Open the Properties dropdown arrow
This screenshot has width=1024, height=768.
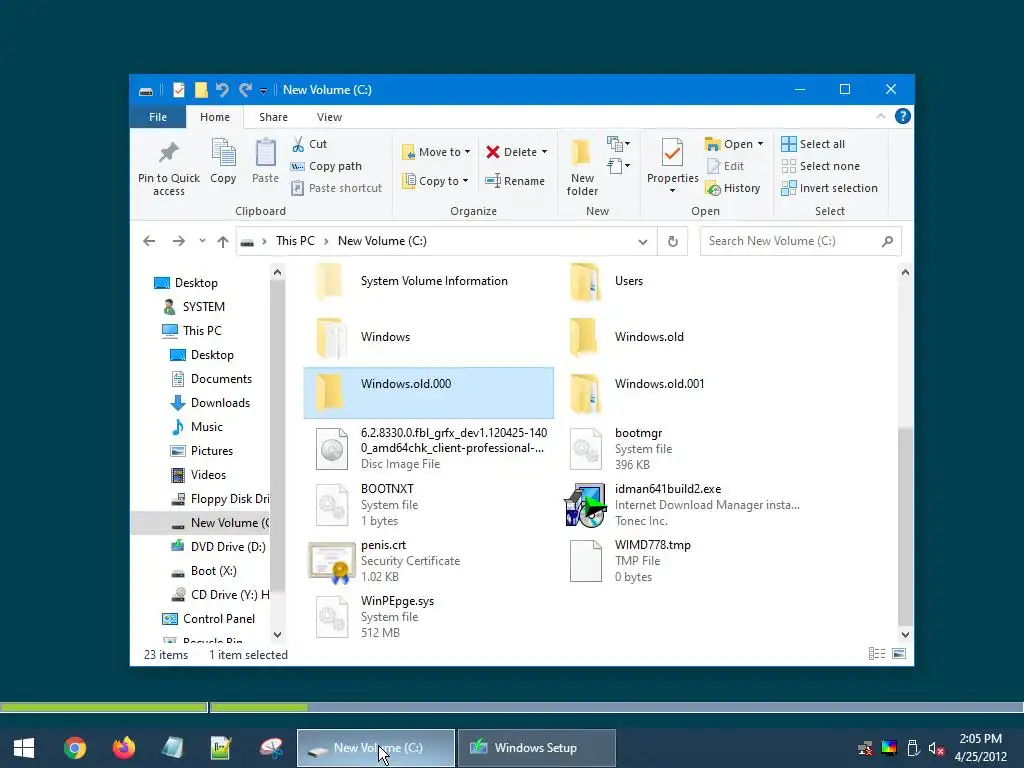point(672,191)
